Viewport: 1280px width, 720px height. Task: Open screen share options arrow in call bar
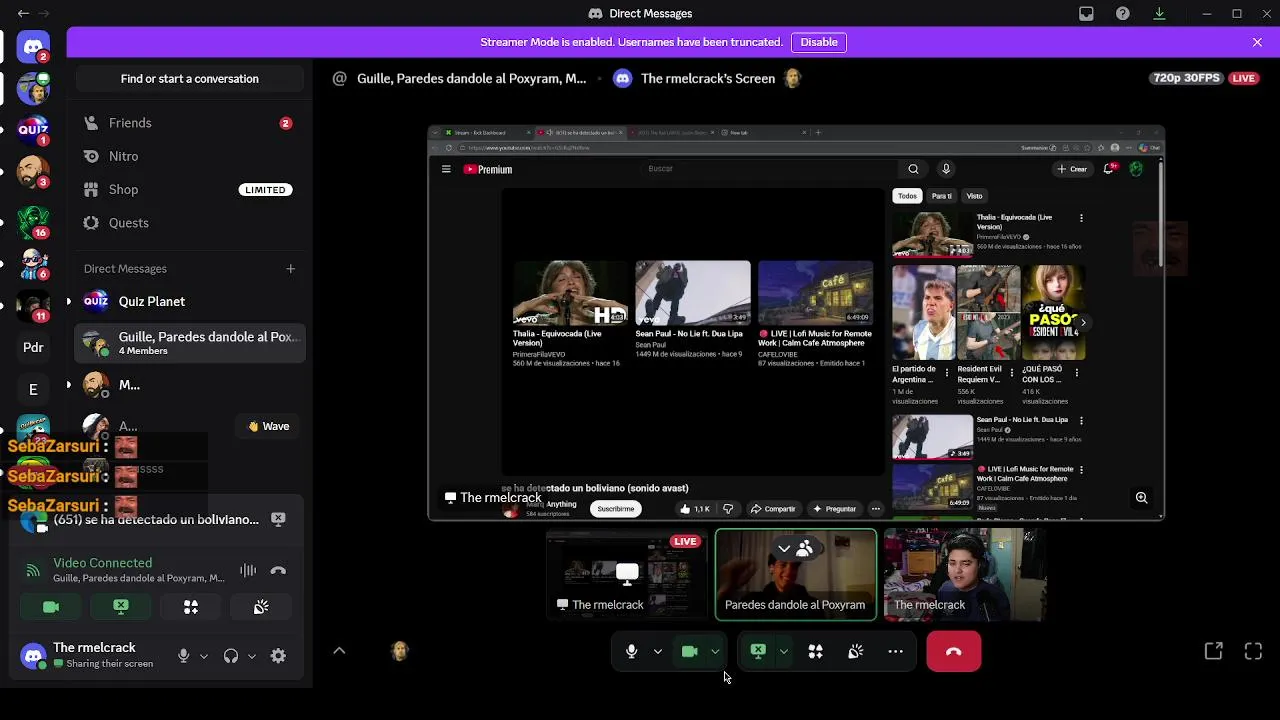coord(784,651)
